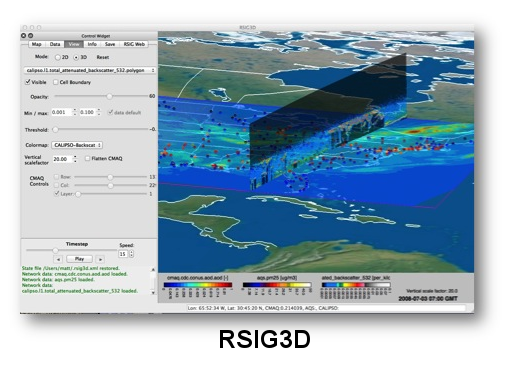Click the CMAQ Layer slider handle
Viewport: 509px width, 372px height.
(x=78, y=194)
